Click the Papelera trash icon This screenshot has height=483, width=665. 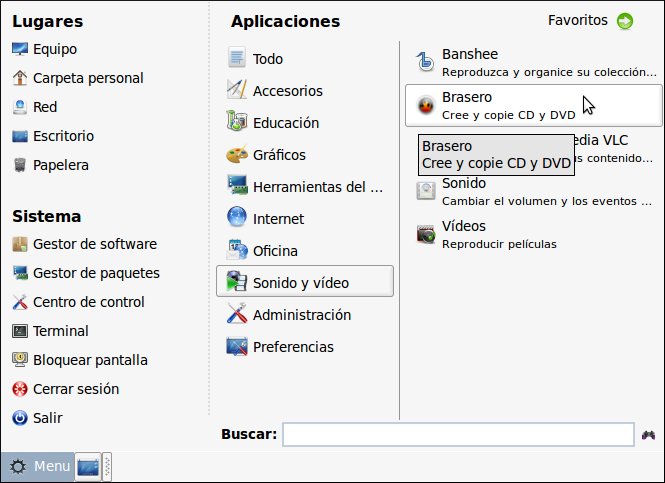pos(20,165)
